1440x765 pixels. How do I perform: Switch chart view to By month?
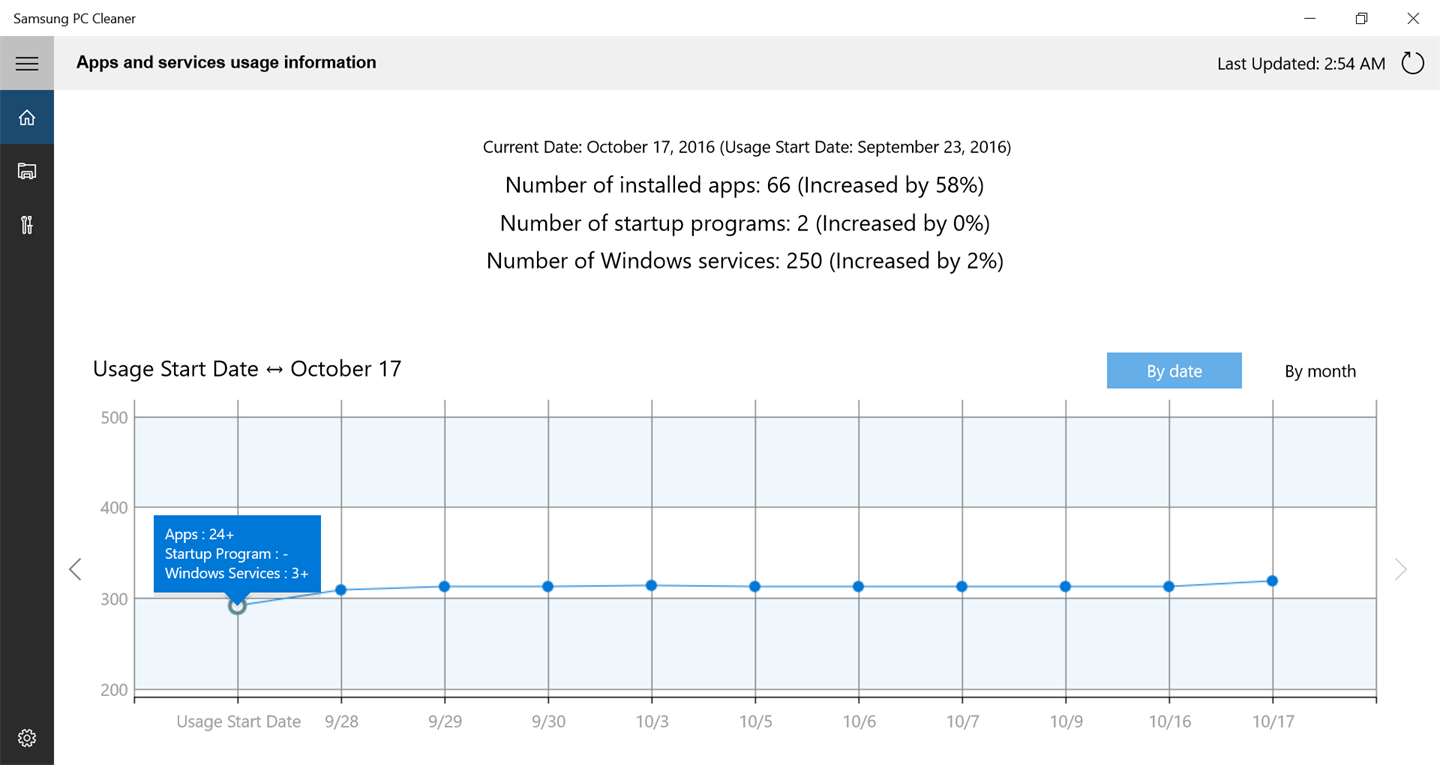1320,371
